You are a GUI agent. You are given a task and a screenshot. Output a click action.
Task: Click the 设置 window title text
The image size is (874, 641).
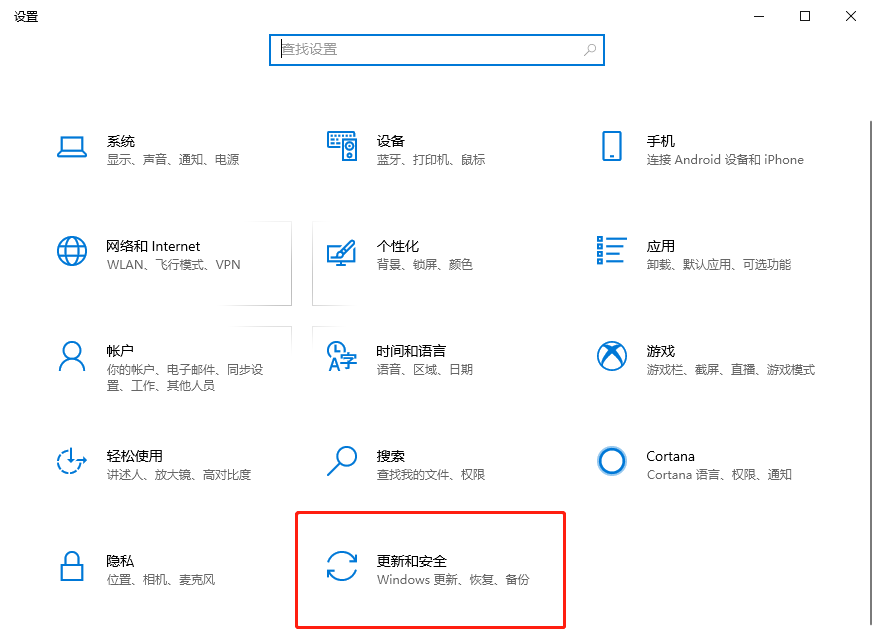(x=26, y=16)
